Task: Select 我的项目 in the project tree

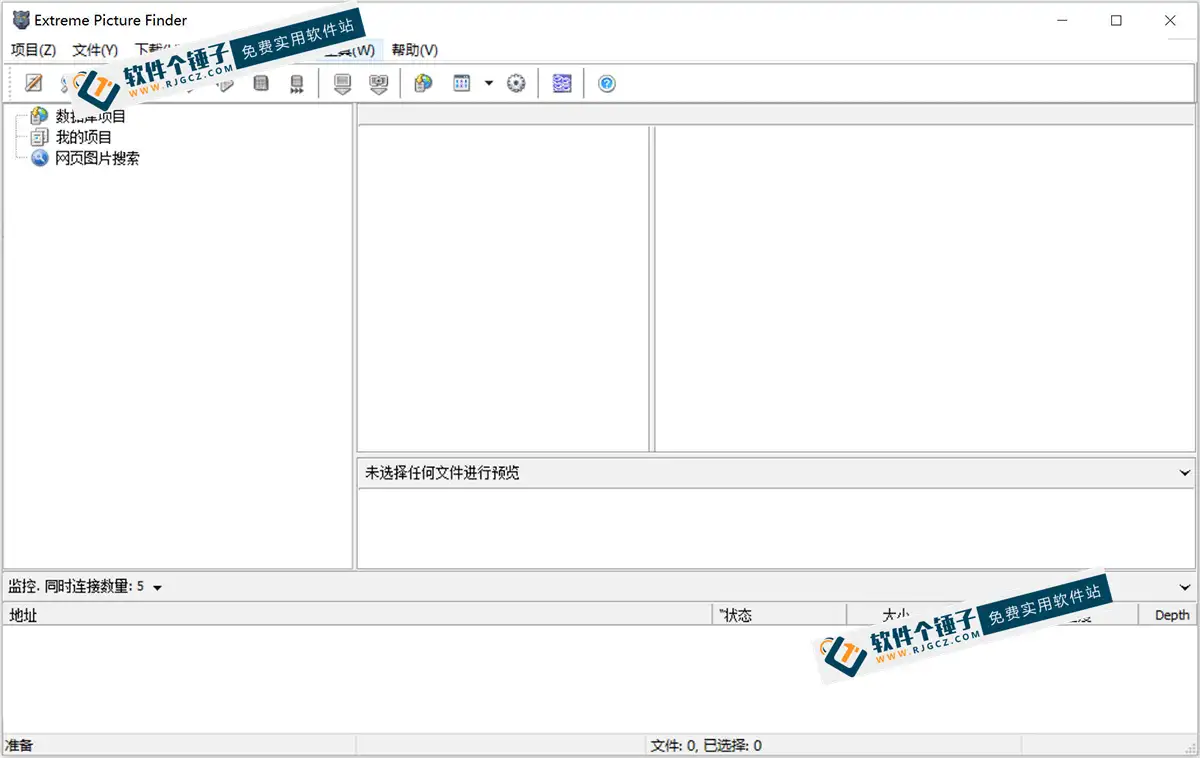Action: pos(84,137)
